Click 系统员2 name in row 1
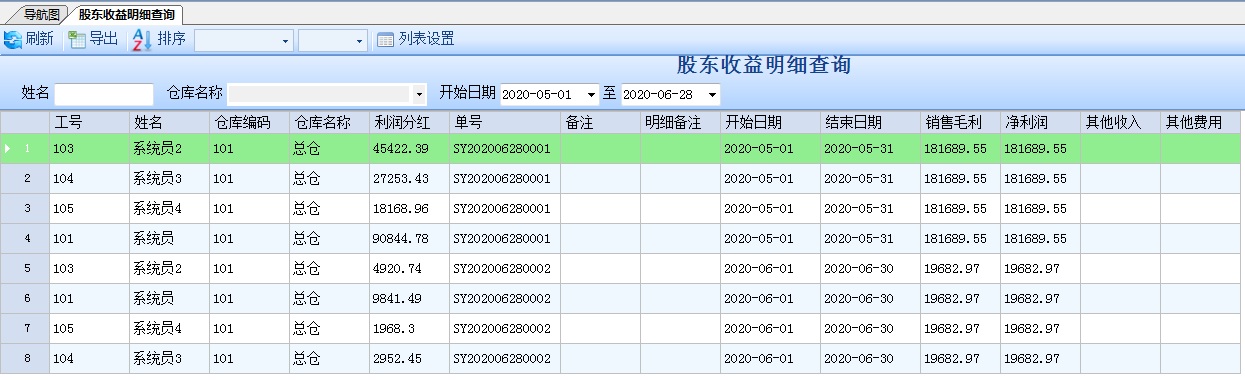 tap(158, 148)
